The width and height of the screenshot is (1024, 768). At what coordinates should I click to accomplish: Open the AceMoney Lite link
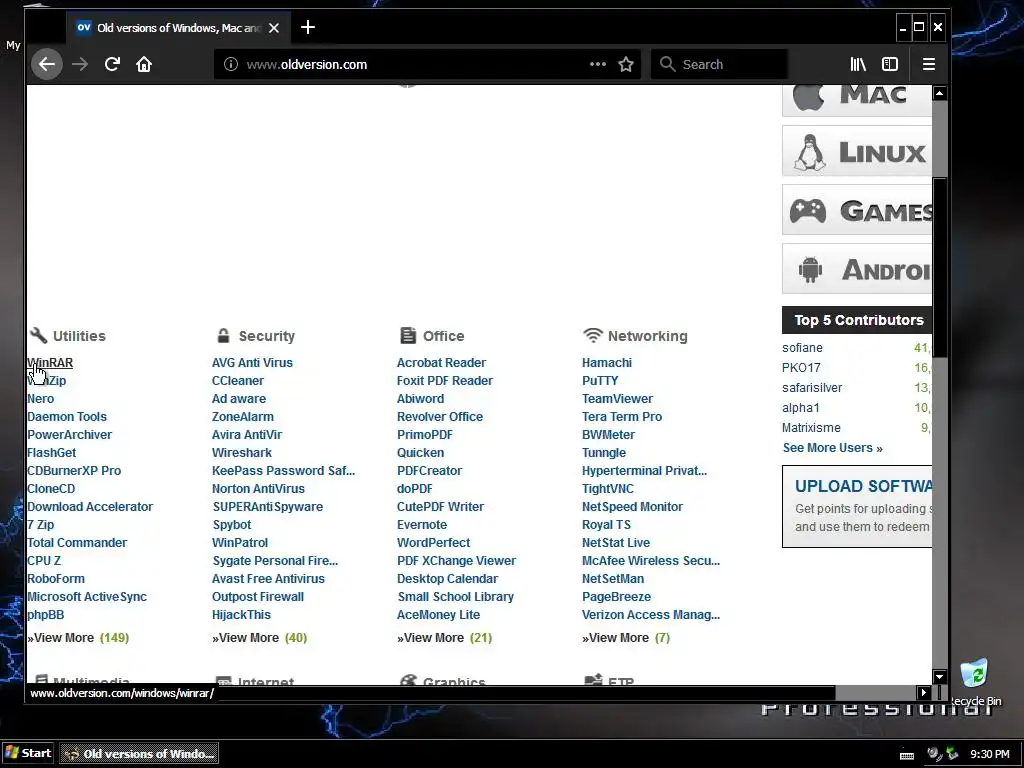coord(438,615)
